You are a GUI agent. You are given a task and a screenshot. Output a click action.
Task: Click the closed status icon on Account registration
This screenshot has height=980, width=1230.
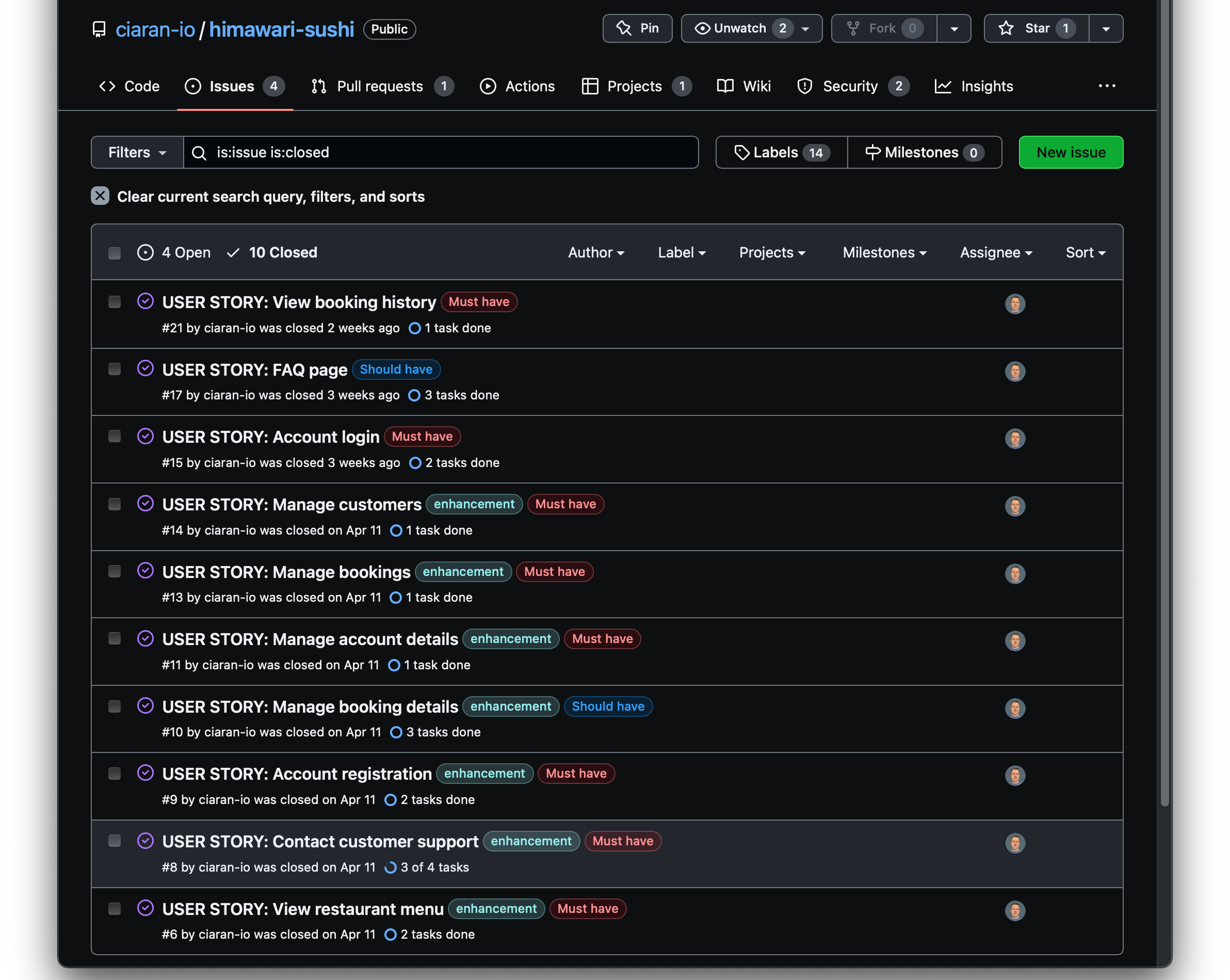coord(145,773)
